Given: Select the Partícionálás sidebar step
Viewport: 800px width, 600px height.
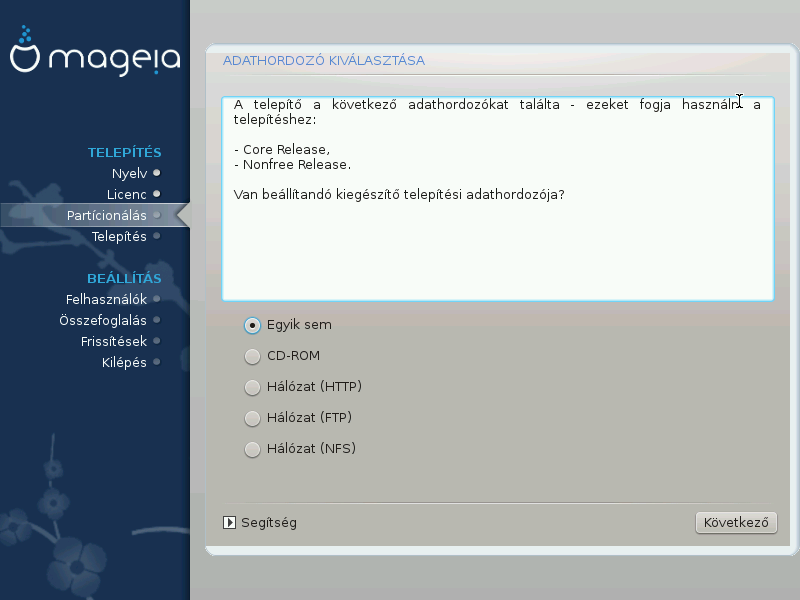Looking at the screenshot, I should [107, 215].
